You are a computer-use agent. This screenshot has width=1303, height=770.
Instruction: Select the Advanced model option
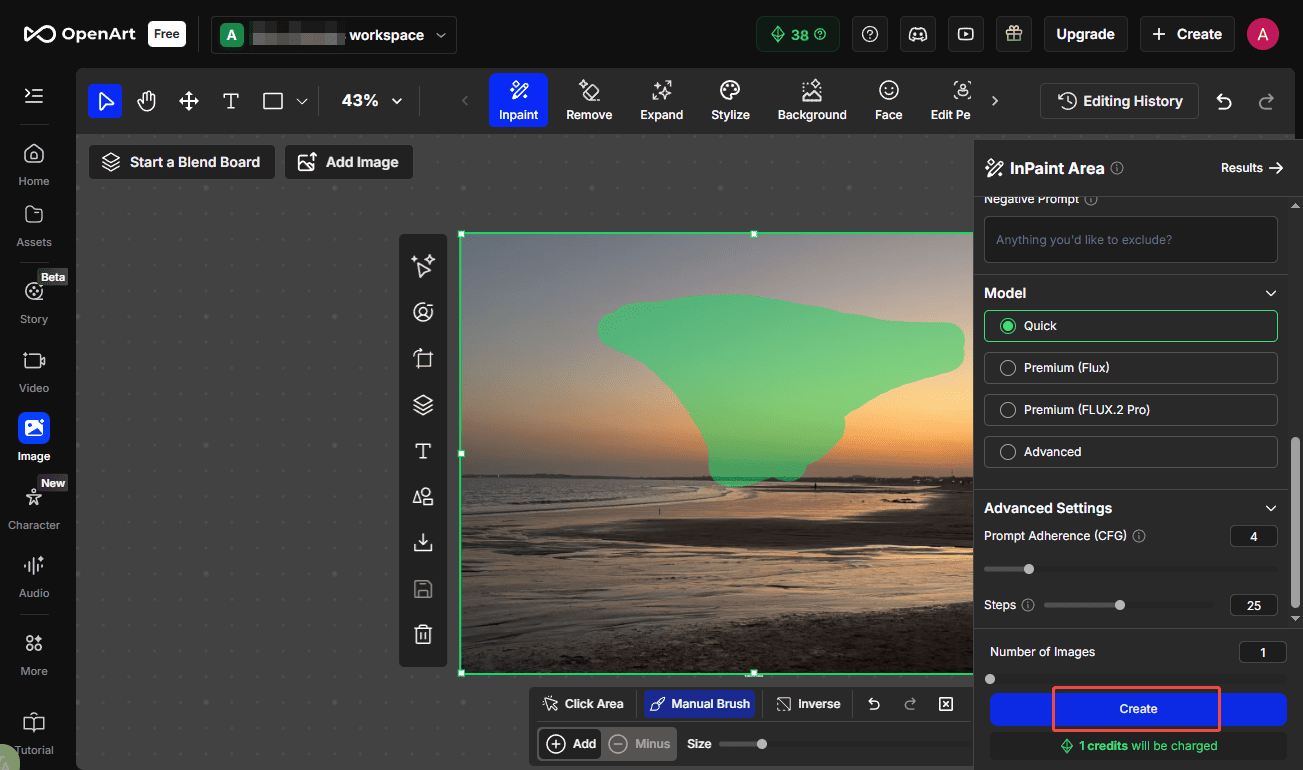(1008, 451)
